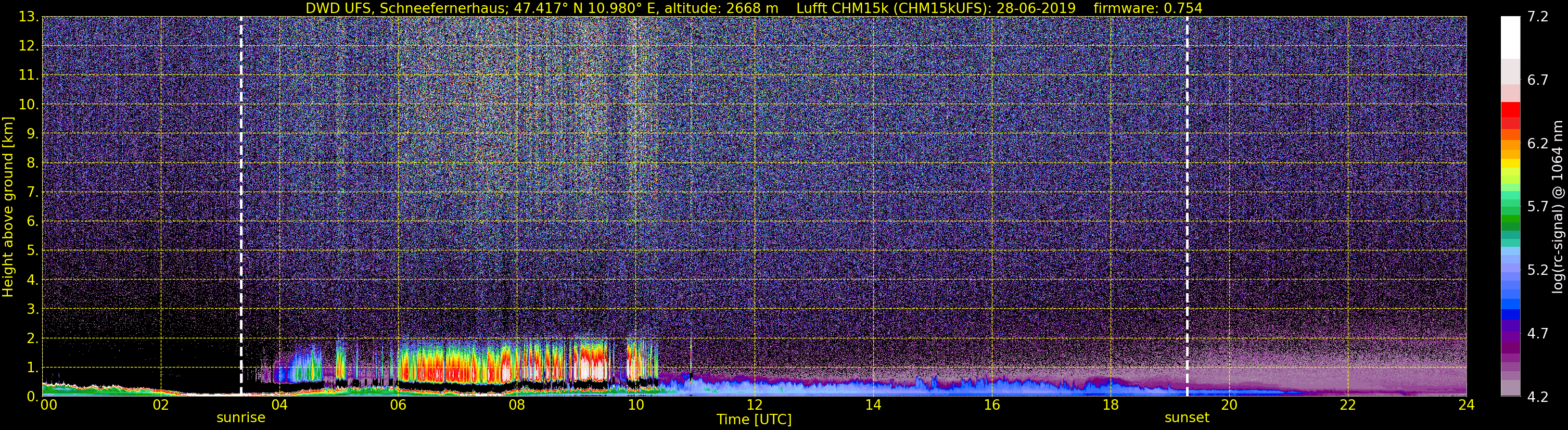Click the '5.' tick on the height axis
The image size is (1568, 430).
[32, 251]
